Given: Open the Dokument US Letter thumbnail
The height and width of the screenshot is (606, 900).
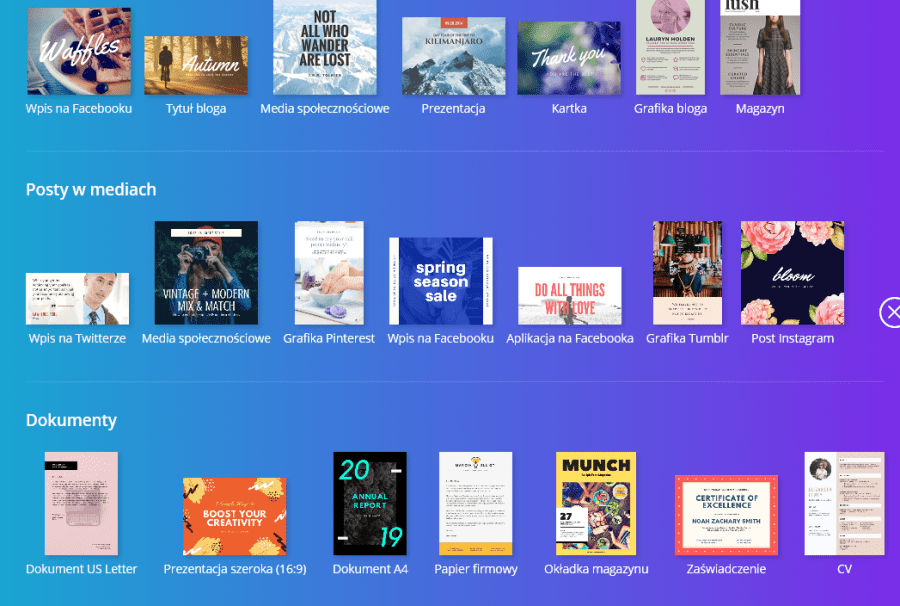Looking at the screenshot, I should [81, 503].
